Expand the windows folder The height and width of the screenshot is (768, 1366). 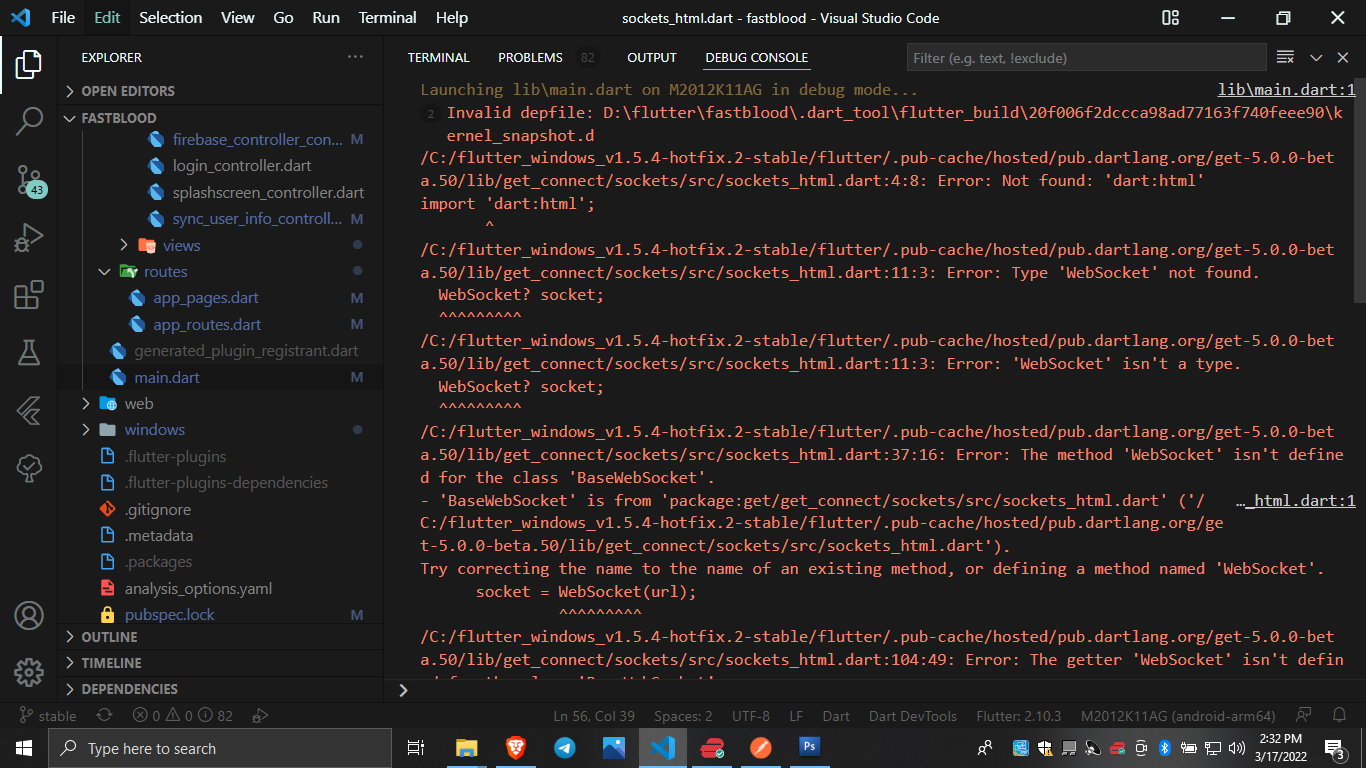tap(155, 429)
